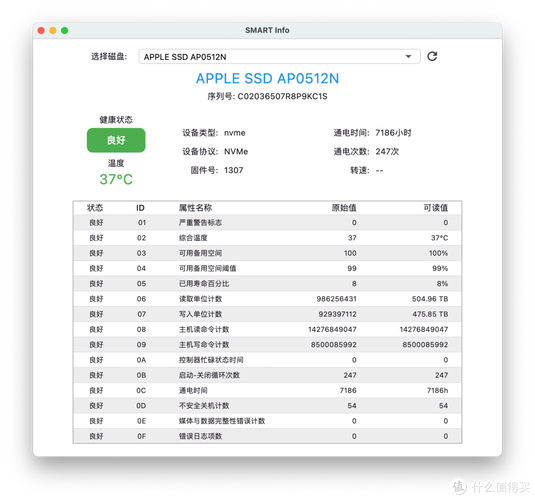Select the 可用备用空间 row with value 100%

[268, 253]
